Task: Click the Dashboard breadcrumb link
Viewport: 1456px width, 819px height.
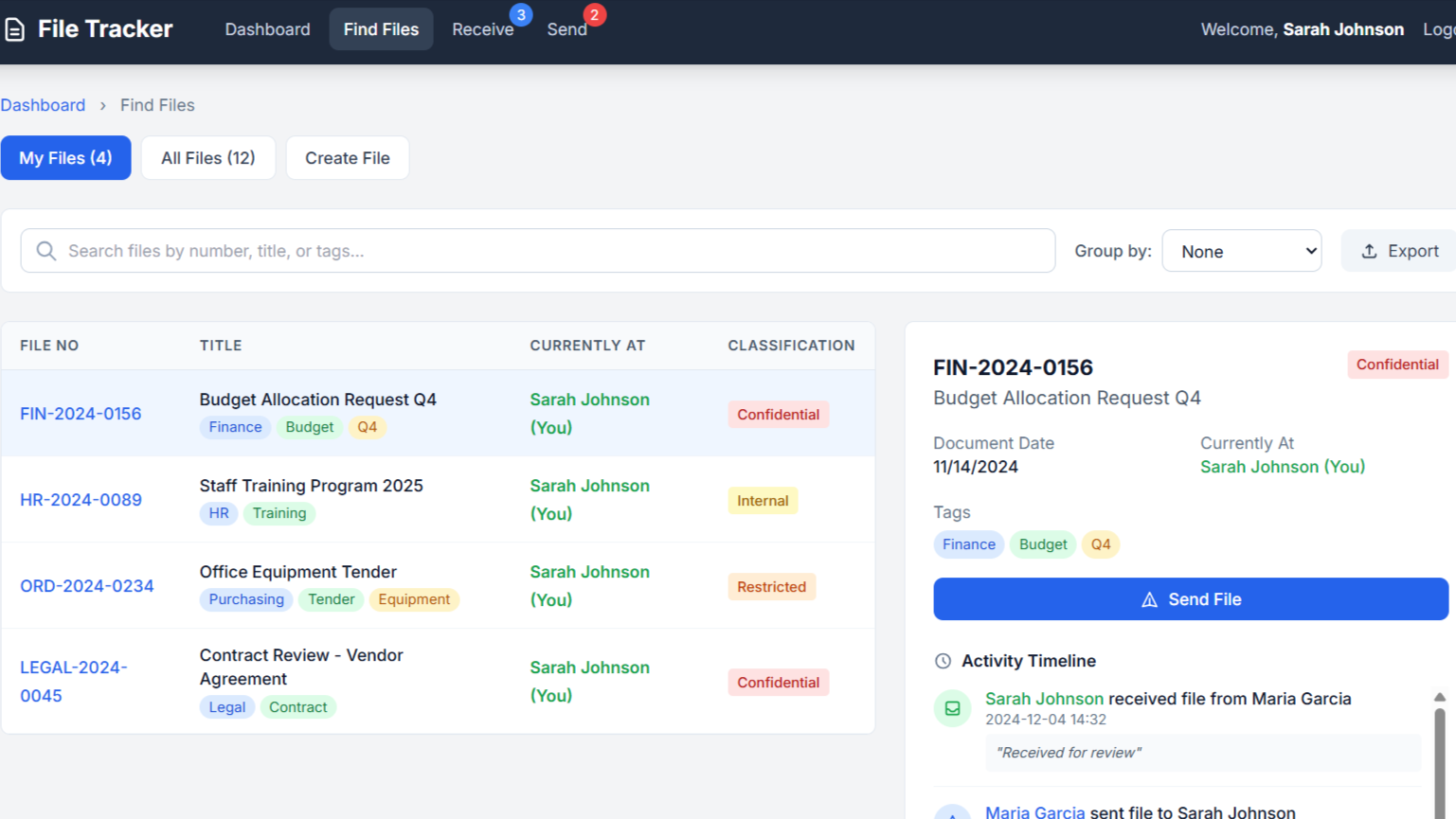Action: point(43,105)
